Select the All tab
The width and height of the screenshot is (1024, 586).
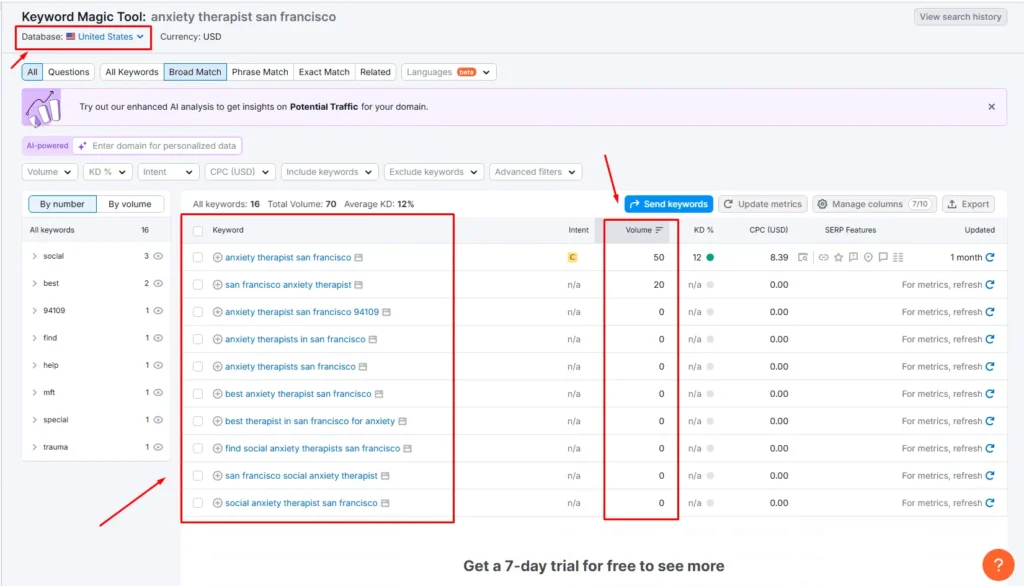point(32,72)
